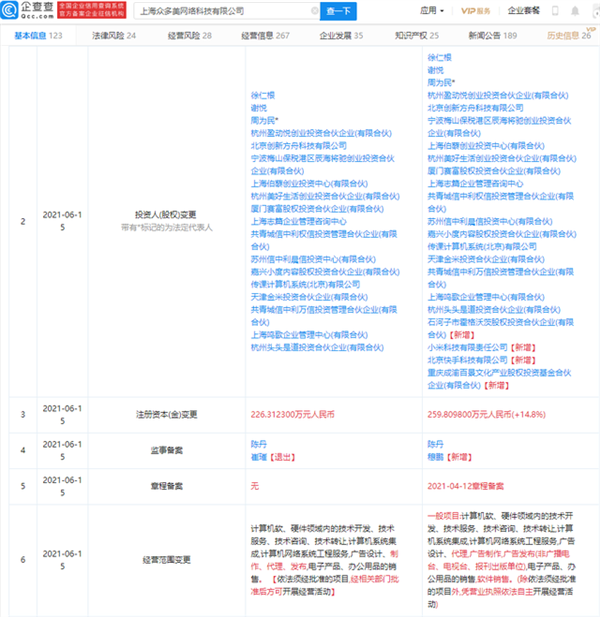Click date 2021-06-15 of 注册资本(金)变更 row
The height and width of the screenshot is (617, 600).
[x=62, y=415]
